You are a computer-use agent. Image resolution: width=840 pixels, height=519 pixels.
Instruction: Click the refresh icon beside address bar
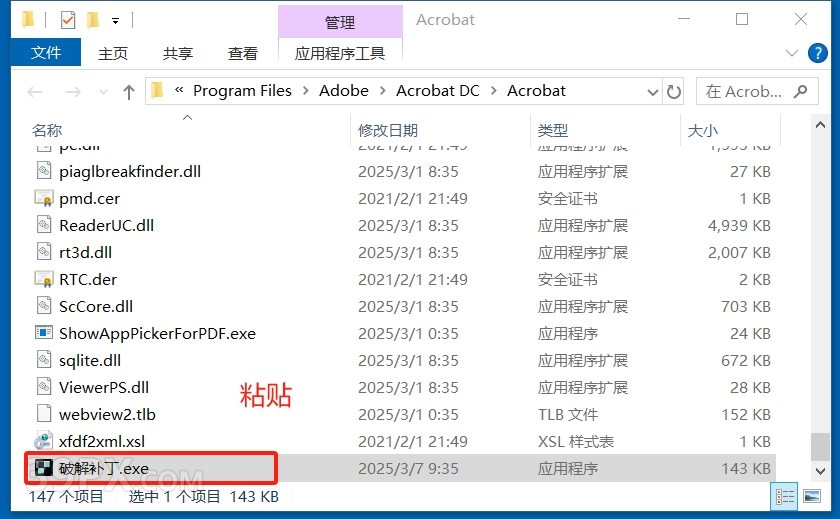[673, 92]
